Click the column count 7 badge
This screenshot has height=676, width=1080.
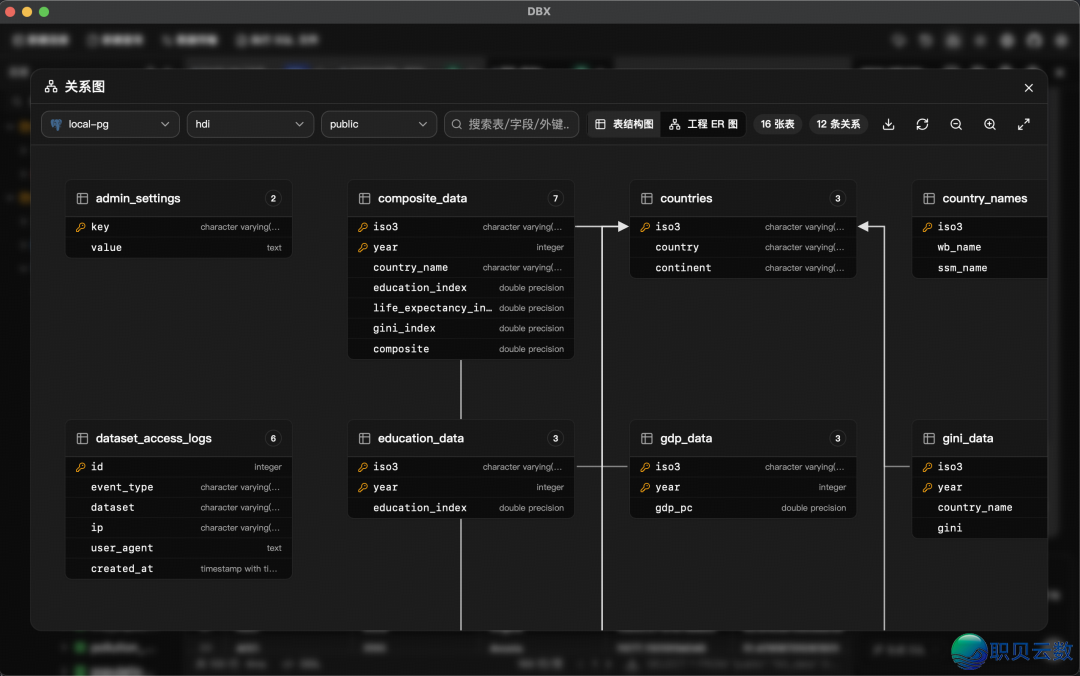pyautogui.click(x=555, y=198)
